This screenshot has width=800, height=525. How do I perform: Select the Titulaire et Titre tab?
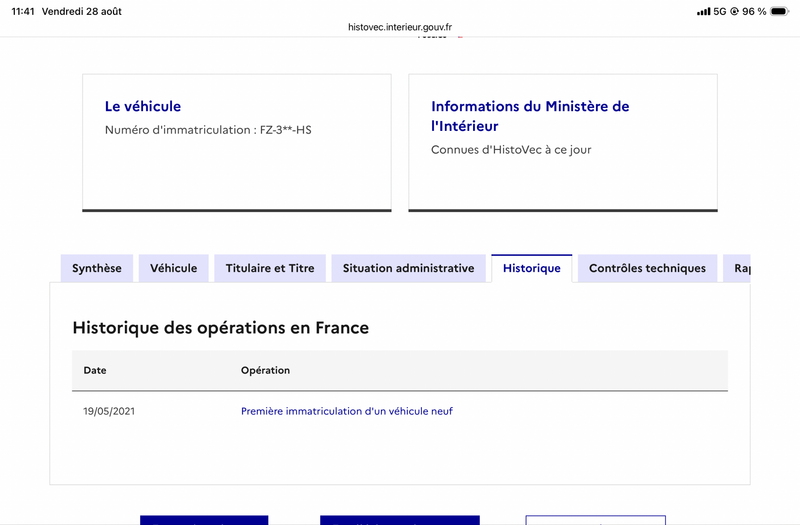(270, 268)
